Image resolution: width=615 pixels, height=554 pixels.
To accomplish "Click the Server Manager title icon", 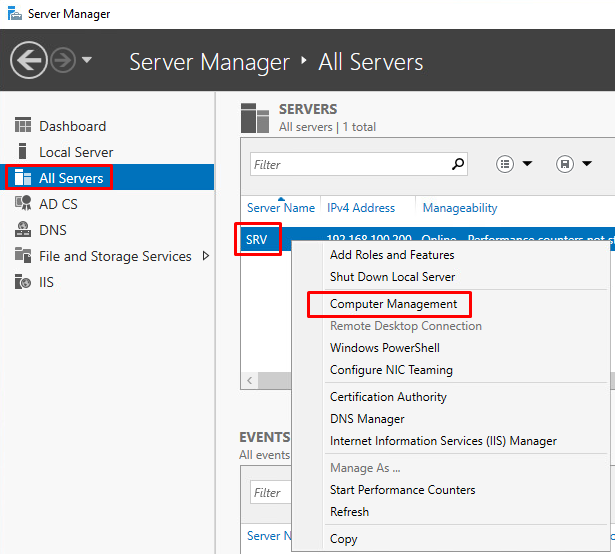I will (15, 14).
